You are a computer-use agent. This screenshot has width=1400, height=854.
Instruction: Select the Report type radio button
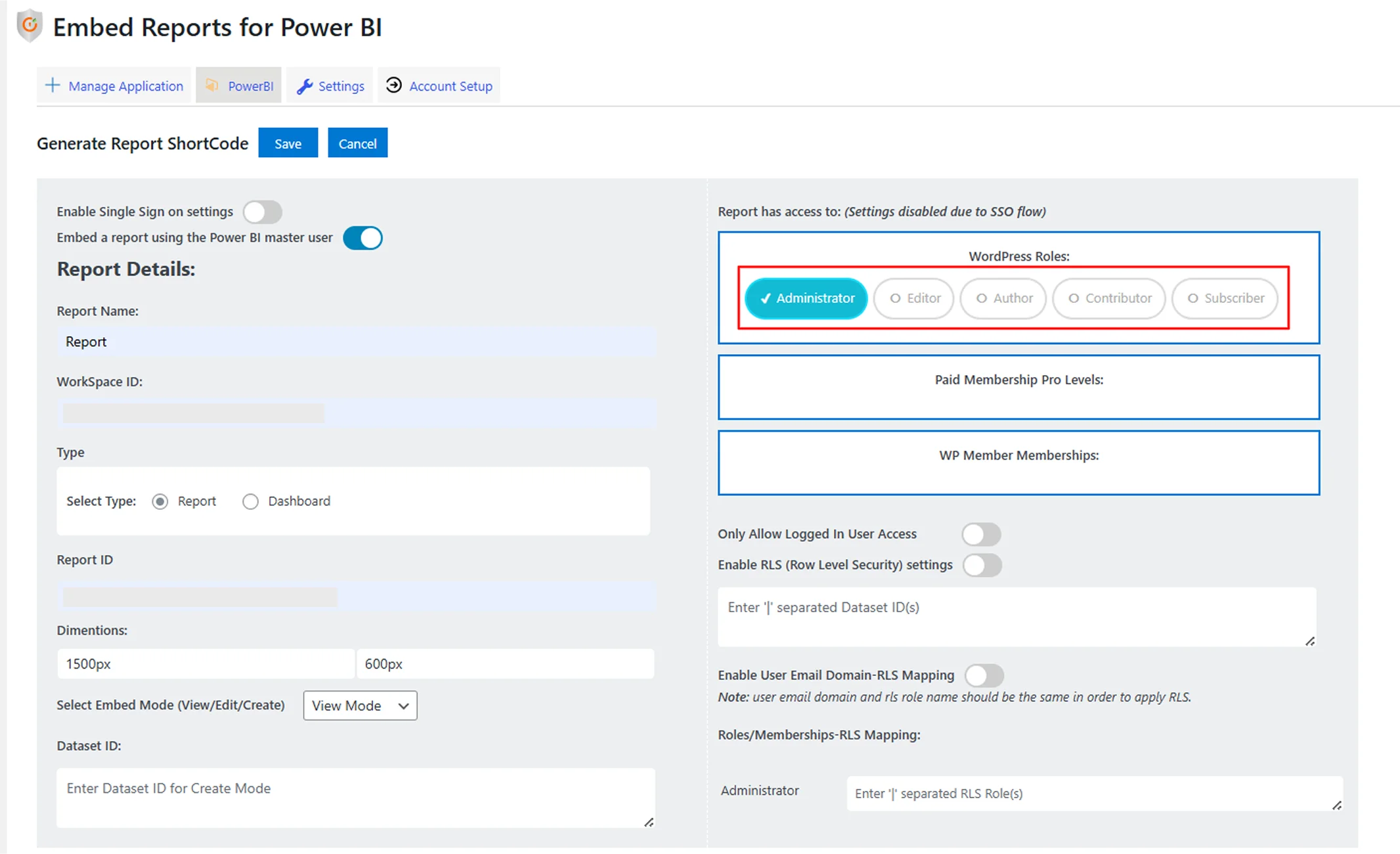click(x=160, y=502)
